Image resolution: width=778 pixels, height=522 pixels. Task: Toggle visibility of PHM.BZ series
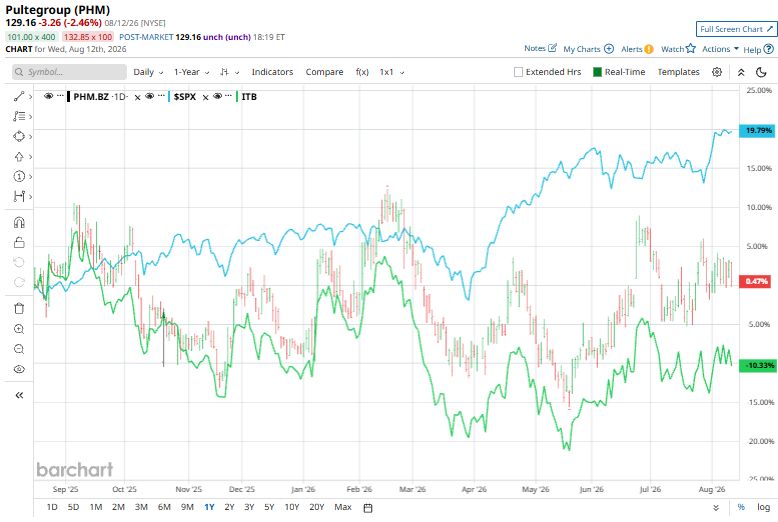(48, 96)
